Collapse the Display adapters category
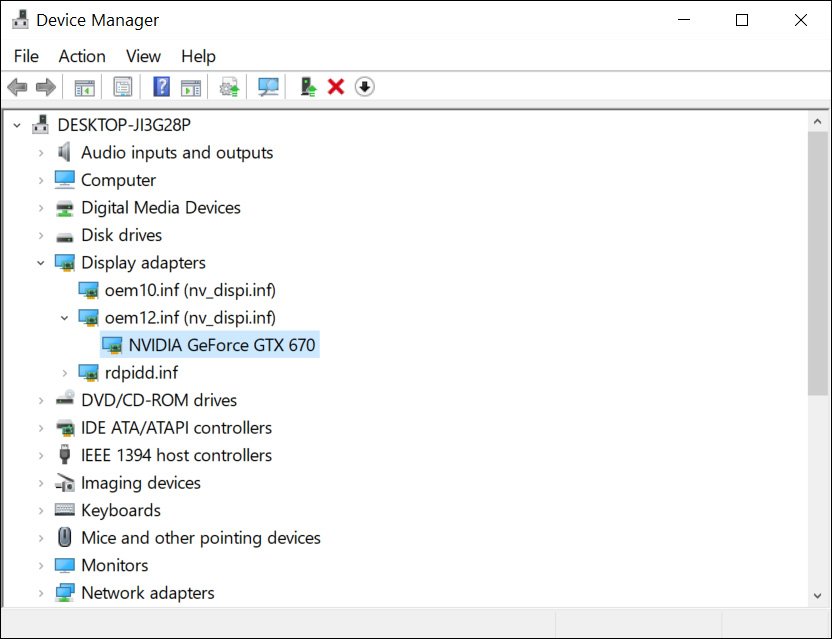The width and height of the screenshot is (832, 639). point(41,263)
